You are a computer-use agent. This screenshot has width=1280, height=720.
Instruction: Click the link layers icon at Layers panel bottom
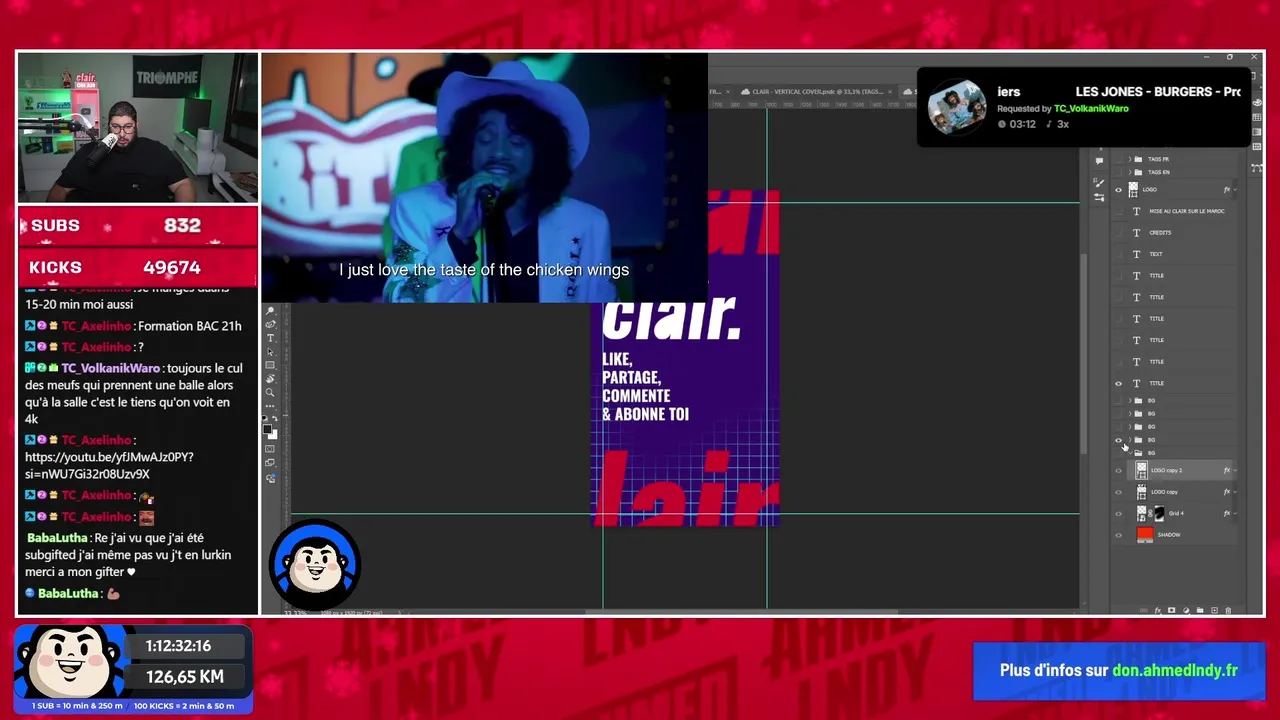tap(1144, 610)
